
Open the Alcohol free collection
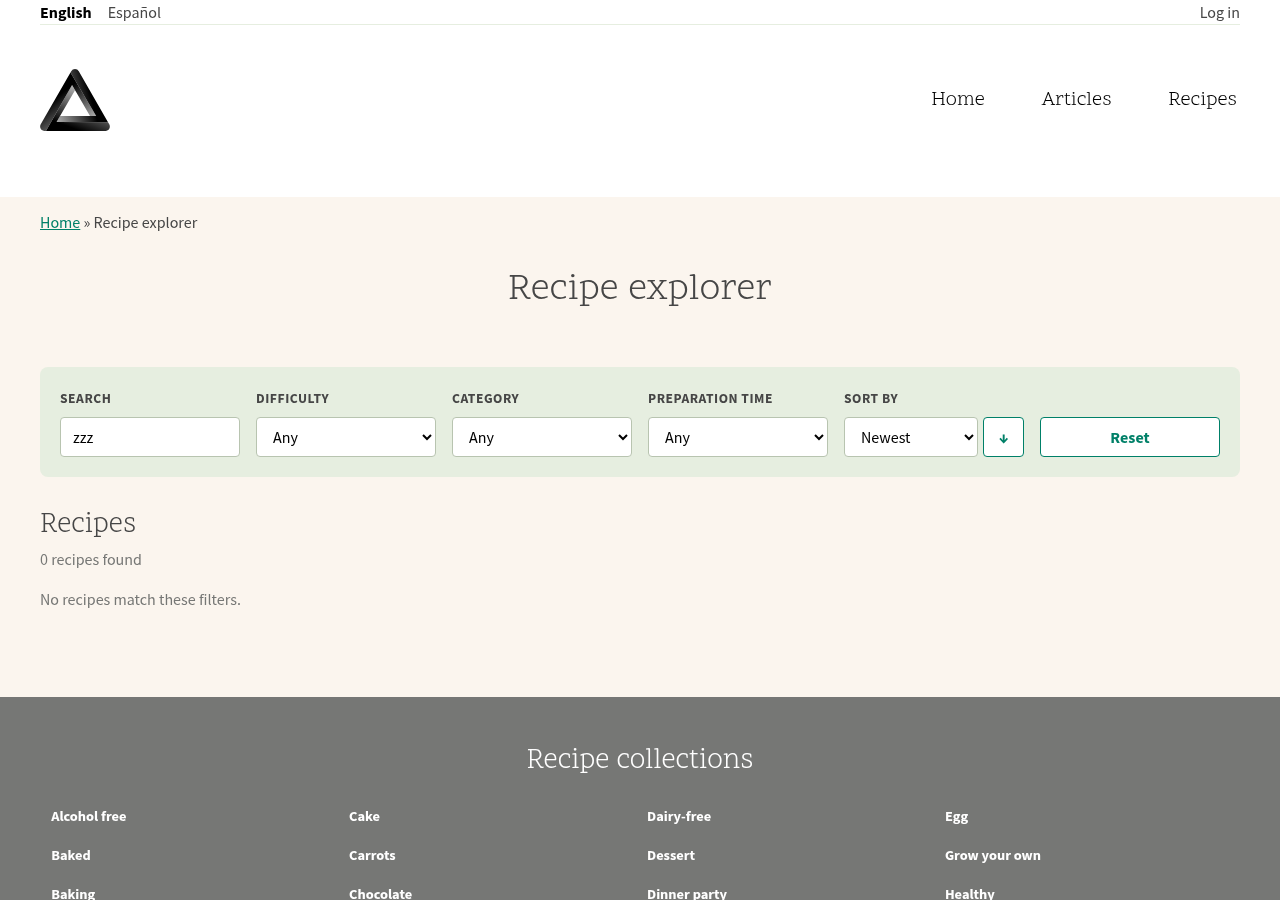(x=89, y=816)
